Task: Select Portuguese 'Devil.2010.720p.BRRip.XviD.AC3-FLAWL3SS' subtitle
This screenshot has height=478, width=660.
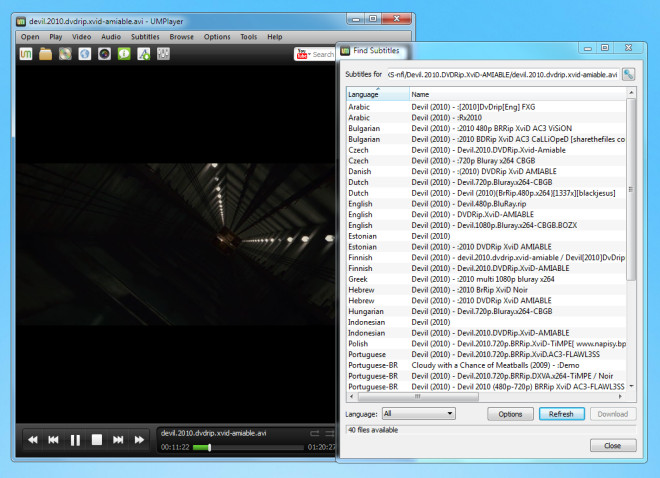Action: 486,354
